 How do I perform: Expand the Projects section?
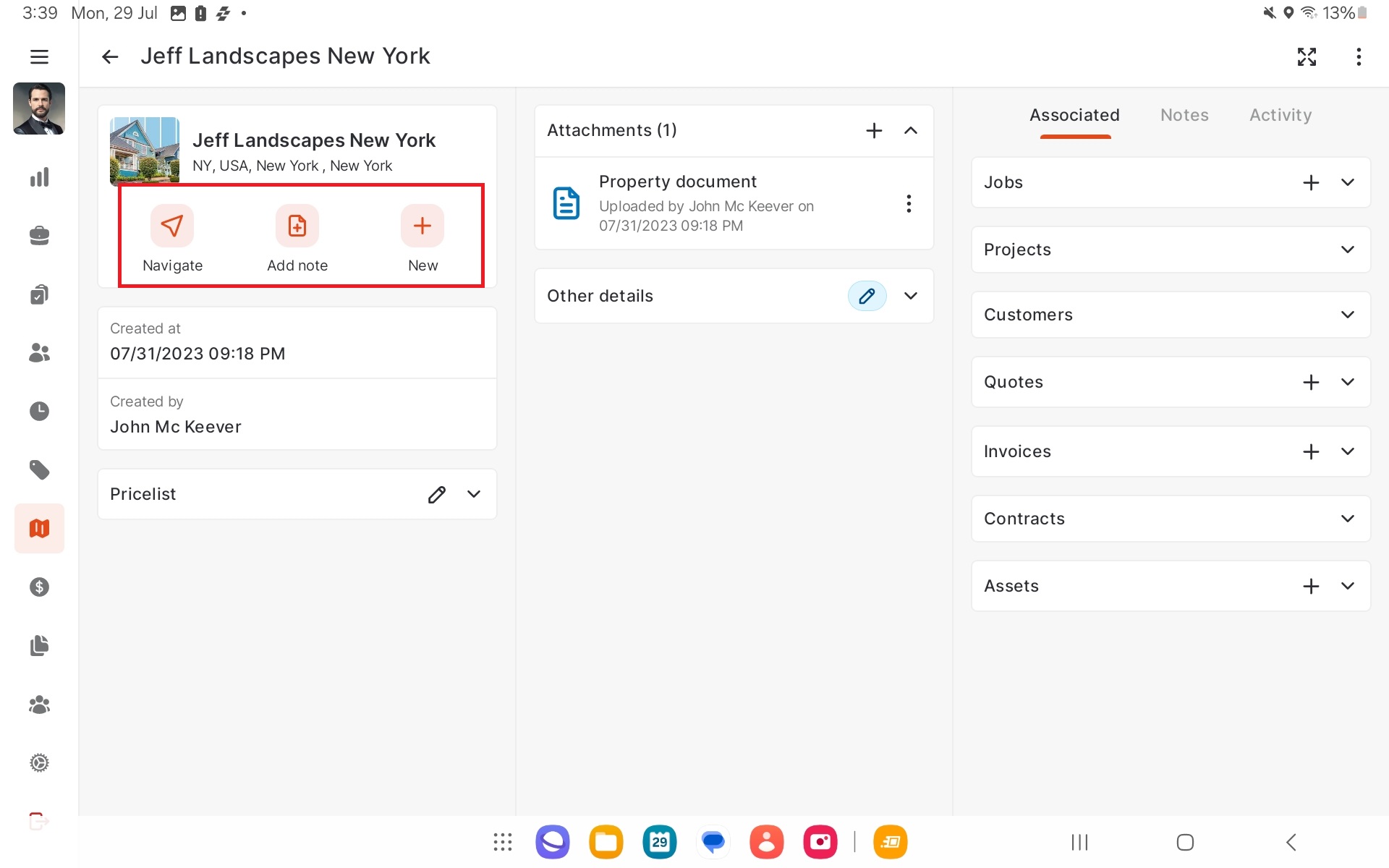(x=1347, y=250)
